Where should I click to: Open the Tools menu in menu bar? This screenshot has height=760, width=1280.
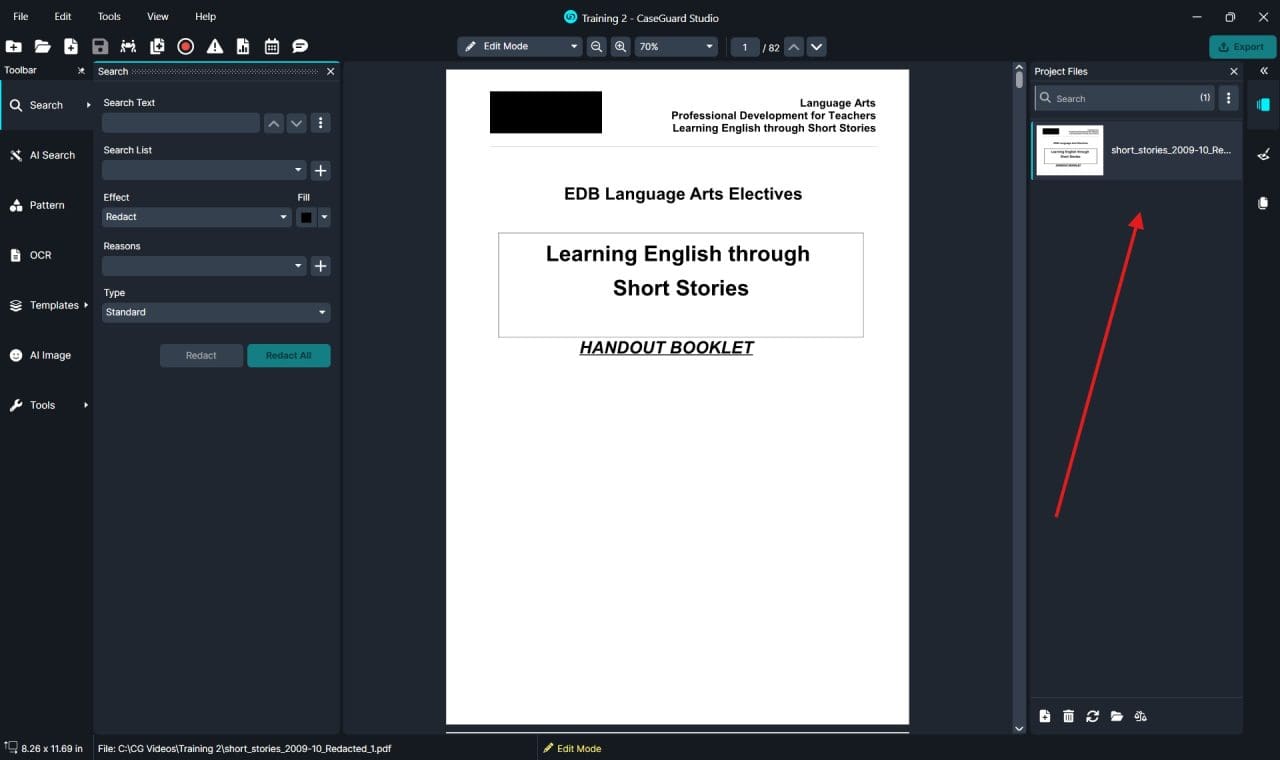click(109, 17)
